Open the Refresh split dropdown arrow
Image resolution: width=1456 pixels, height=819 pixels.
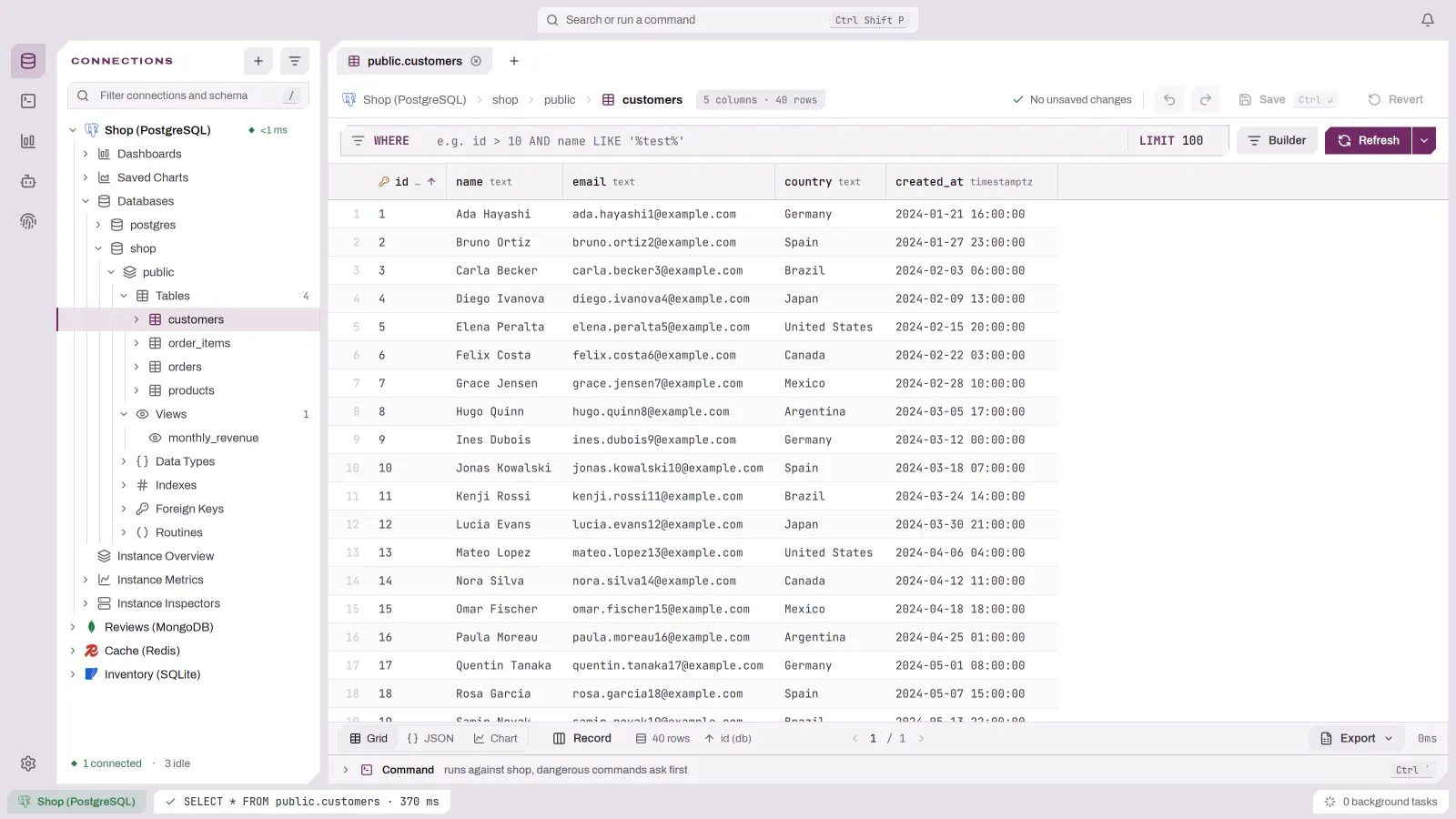(1424, 141)
